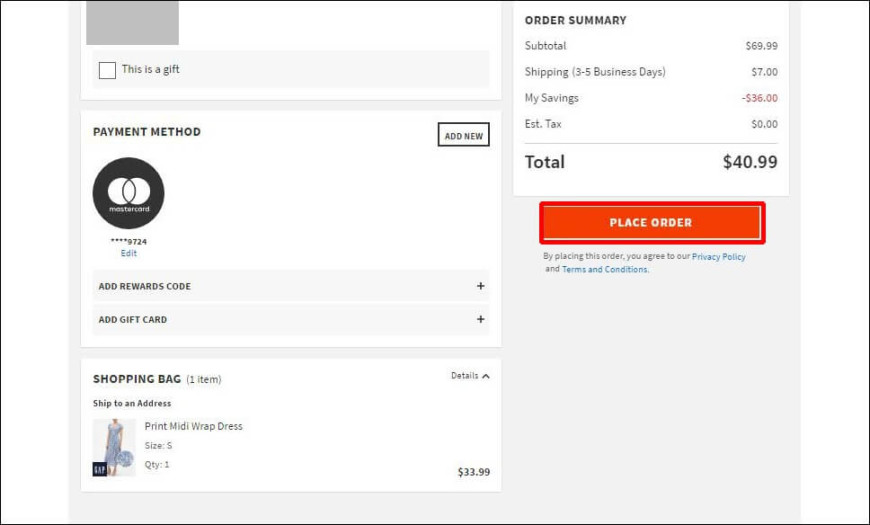
Task: Click the plus icon for Add Rewards Code
Action: coord(480,286)
